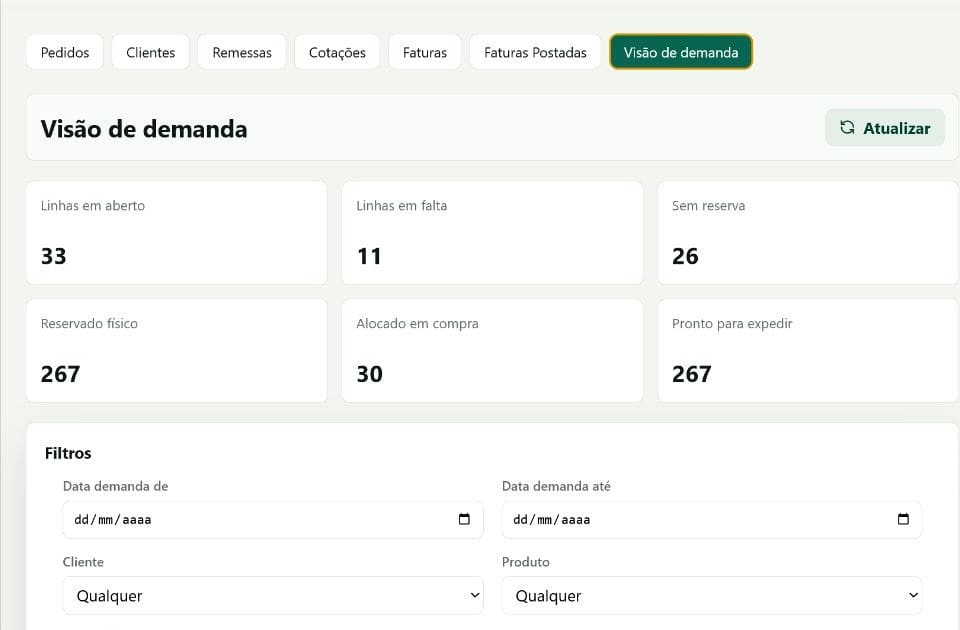The width and height of the screenshot is (960, 630).
Task: Click the Produto field label
Action: click(526, 562)
